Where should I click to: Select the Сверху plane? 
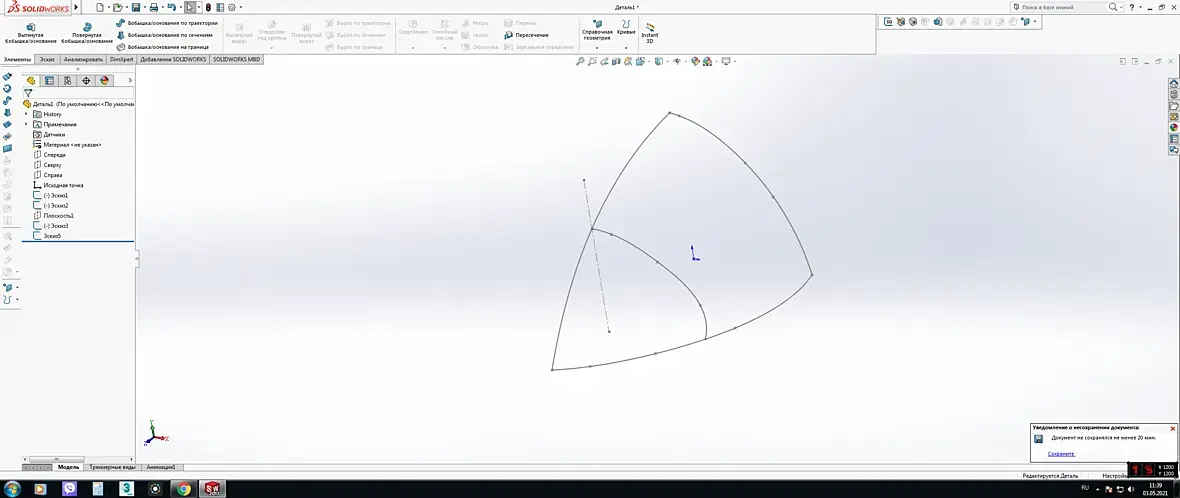coord(47,165)
